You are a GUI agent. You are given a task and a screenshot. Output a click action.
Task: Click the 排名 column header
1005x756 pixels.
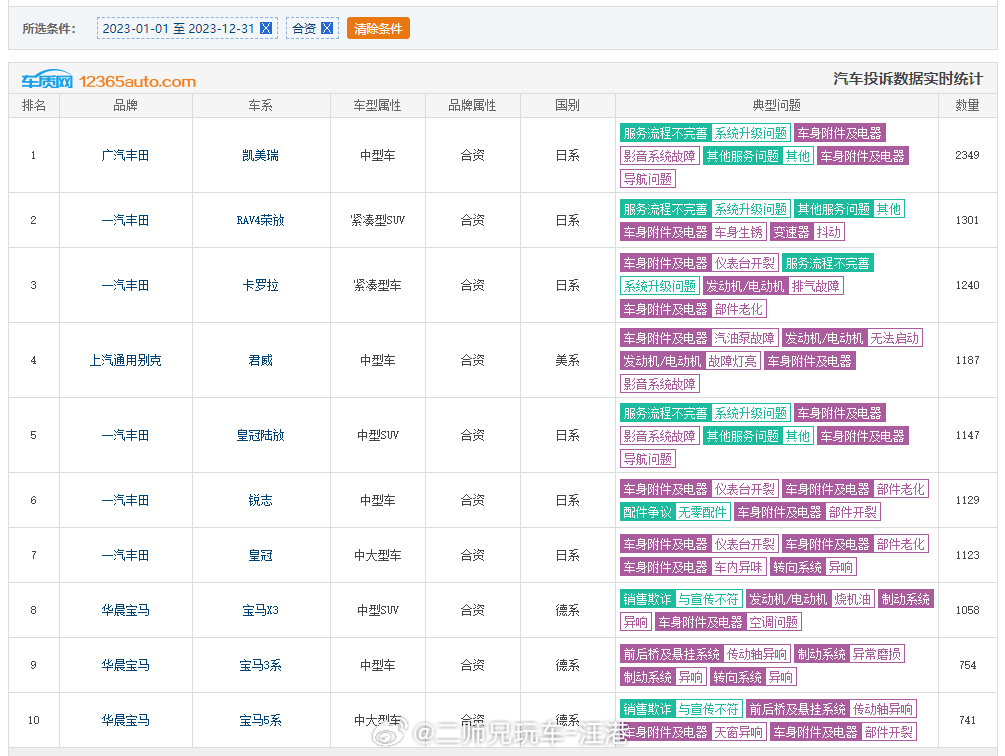click(34, 105)
